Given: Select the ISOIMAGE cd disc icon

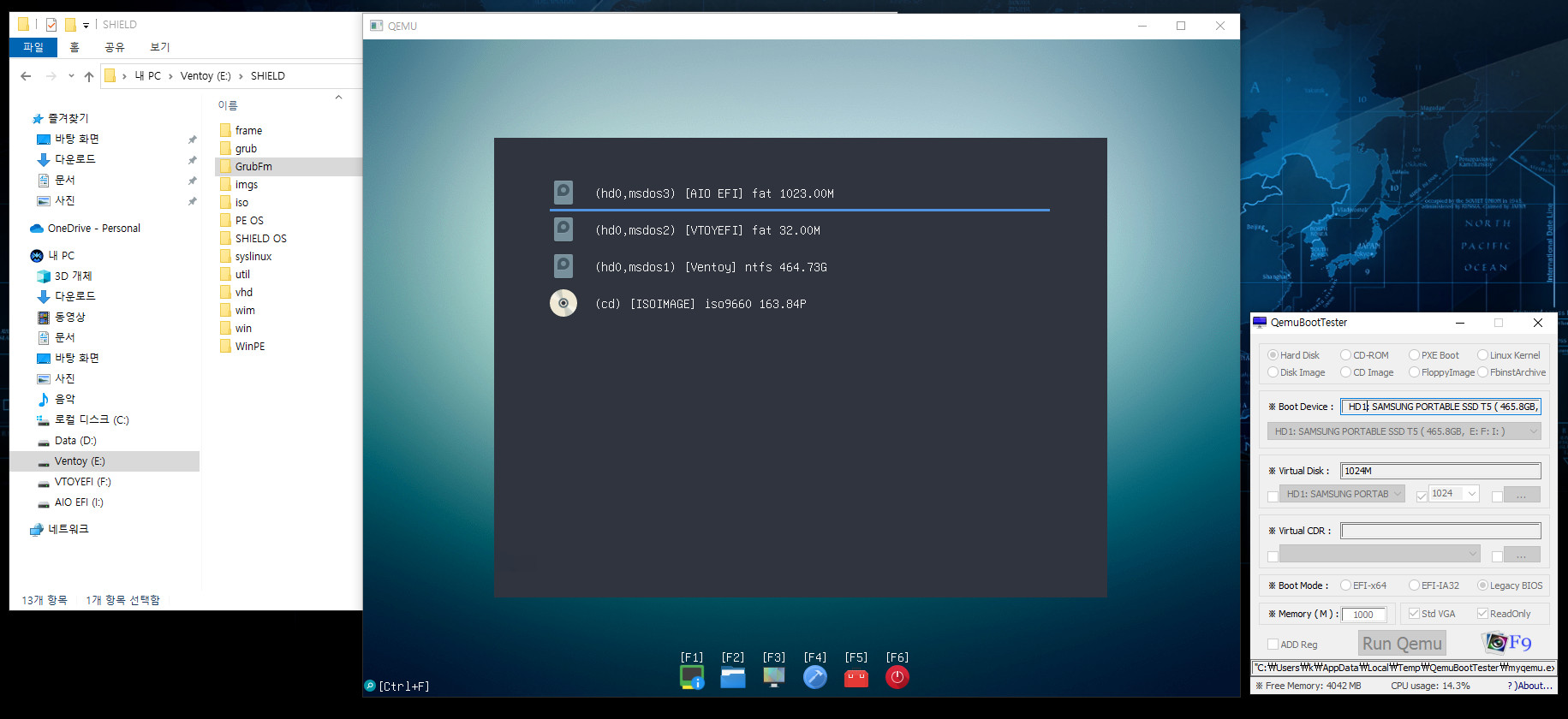Looking at the screenshot, I should point(563,303).
